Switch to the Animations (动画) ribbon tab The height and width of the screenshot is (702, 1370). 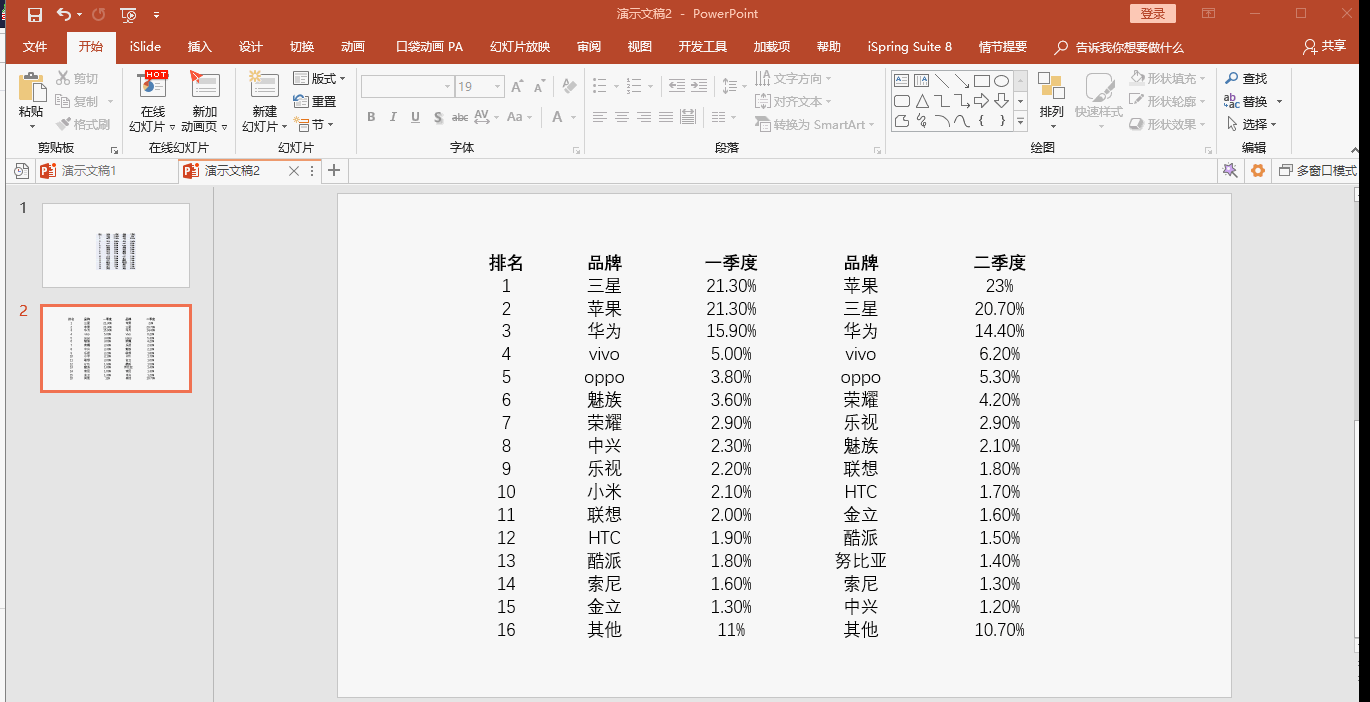[353, 47]
